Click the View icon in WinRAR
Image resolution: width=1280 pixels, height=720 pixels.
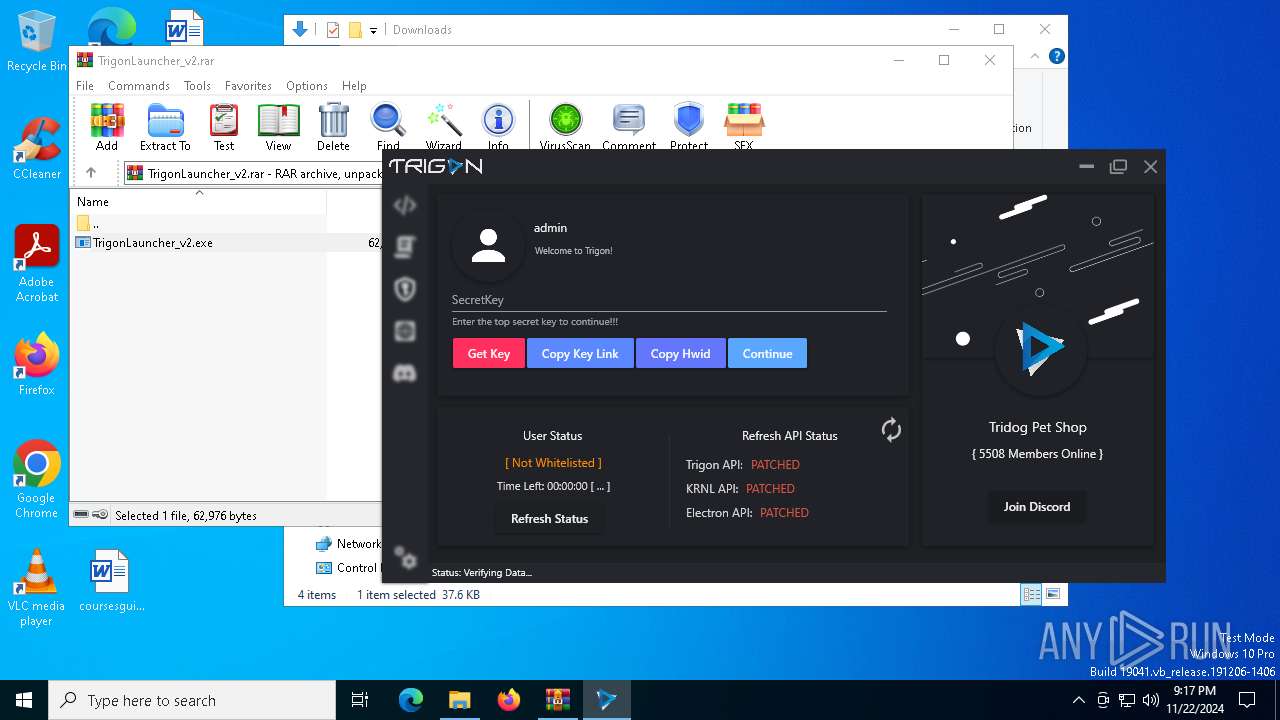(x=278, y=127)
